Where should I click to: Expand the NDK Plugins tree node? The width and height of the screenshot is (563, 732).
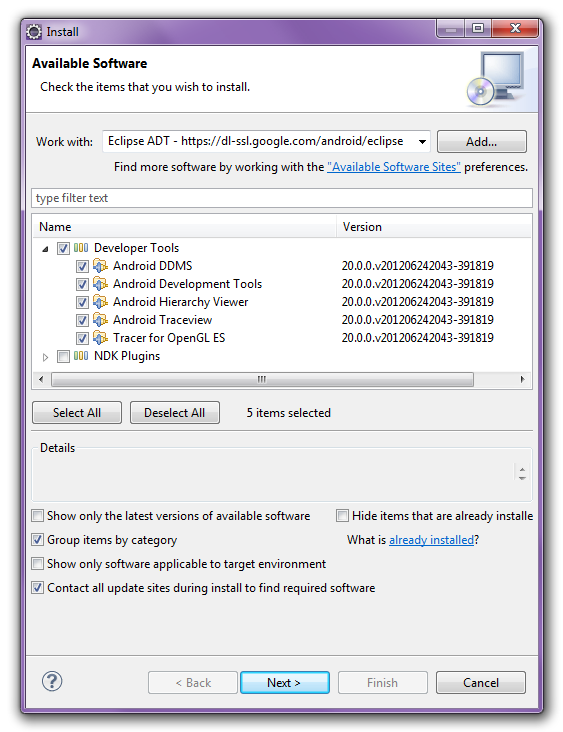point(45,357)
